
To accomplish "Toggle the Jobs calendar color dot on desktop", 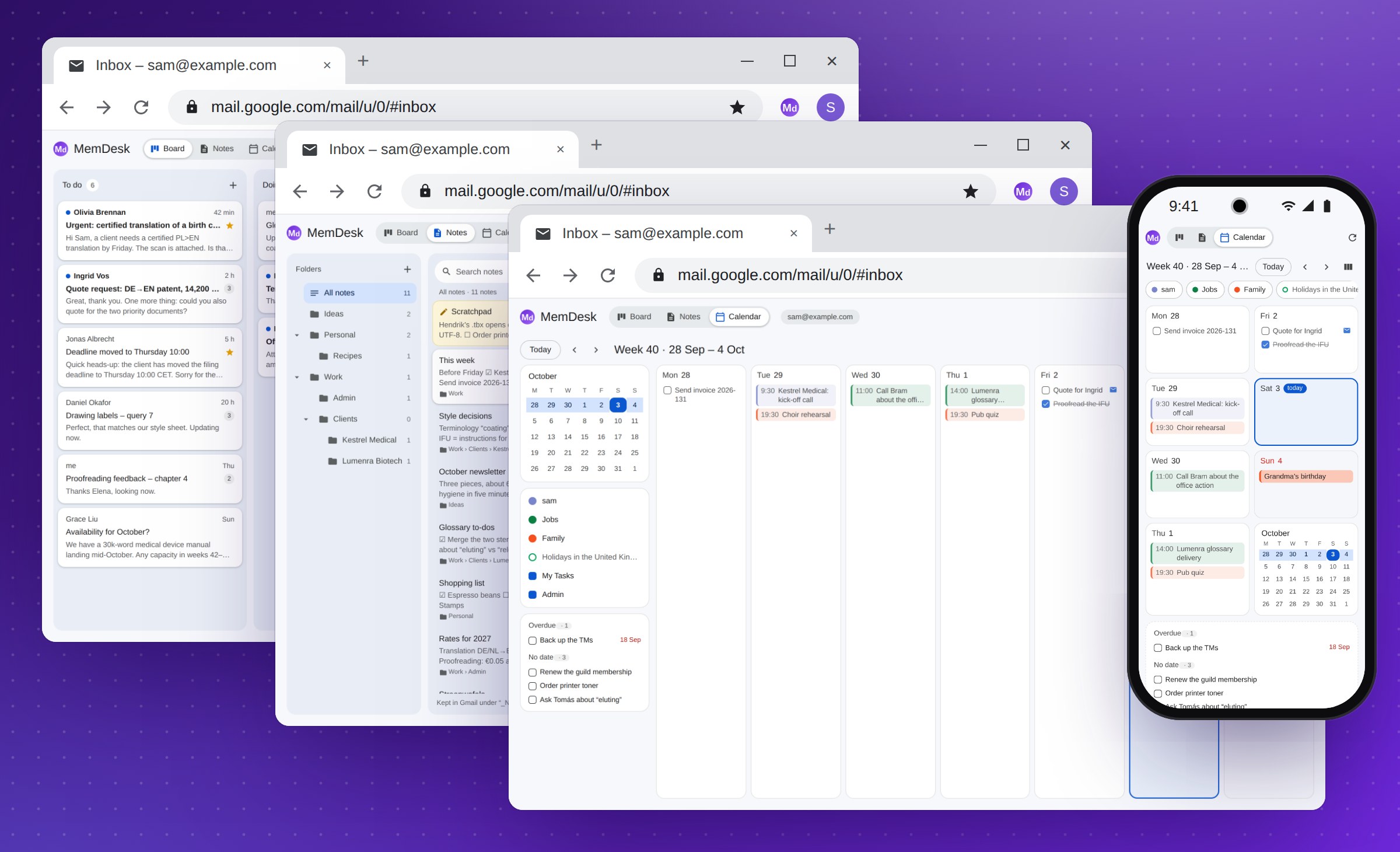I will pos(533,520).
